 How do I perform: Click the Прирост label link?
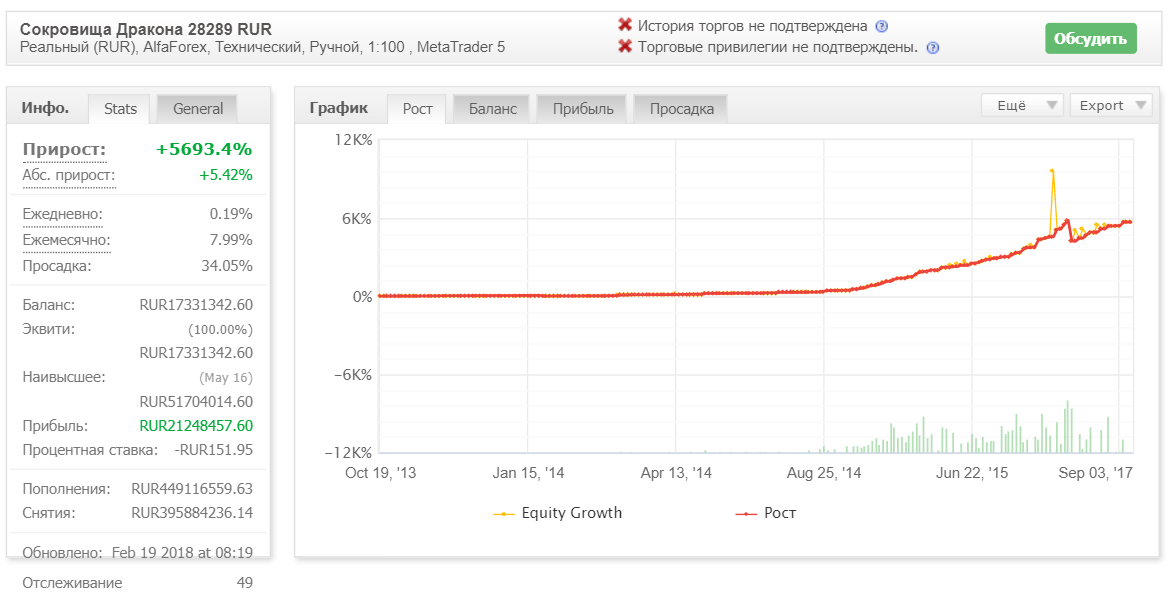click(64, 149)
